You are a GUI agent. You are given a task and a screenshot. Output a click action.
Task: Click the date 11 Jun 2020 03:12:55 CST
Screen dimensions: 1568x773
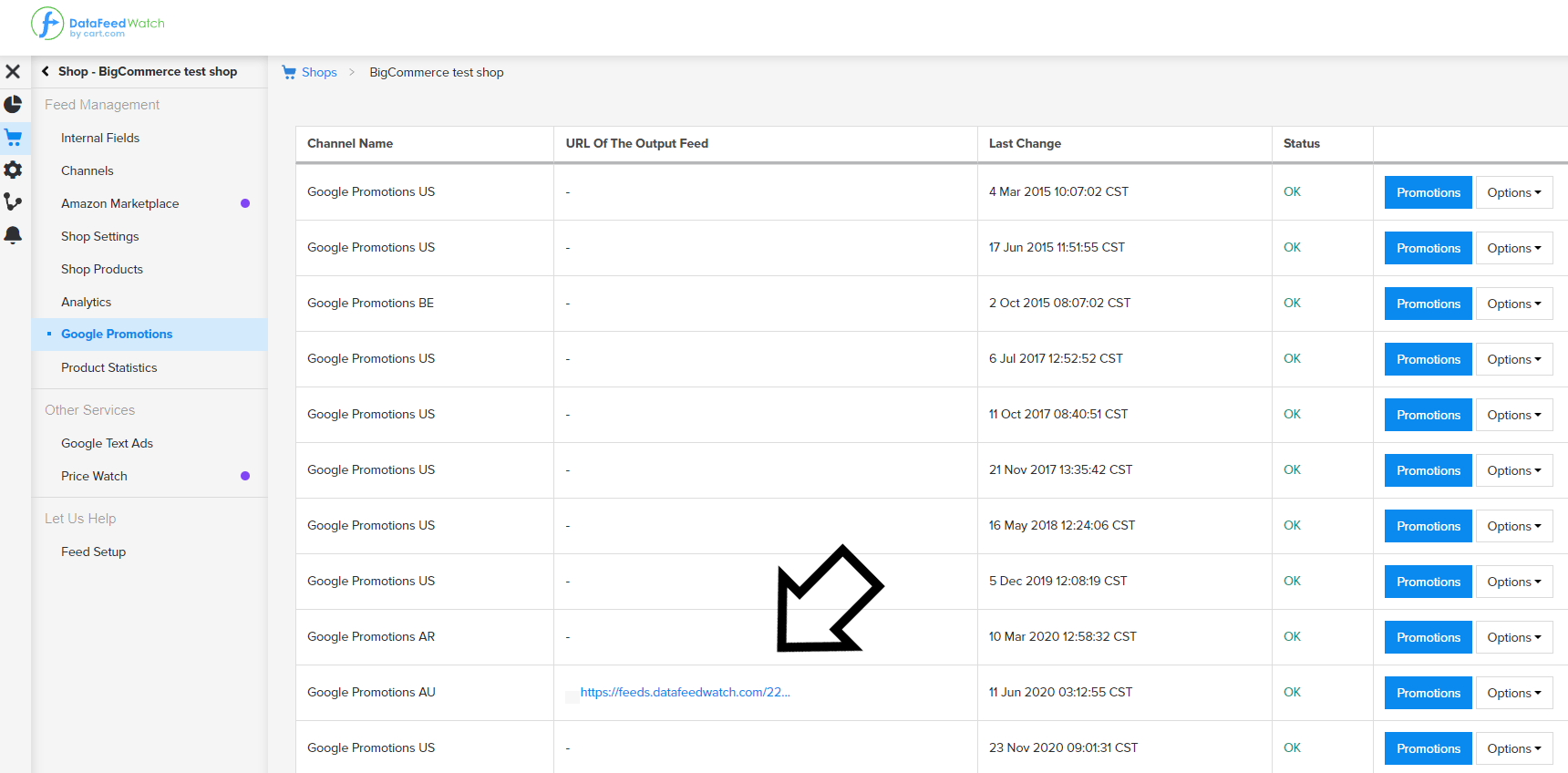click(1060, 692)
